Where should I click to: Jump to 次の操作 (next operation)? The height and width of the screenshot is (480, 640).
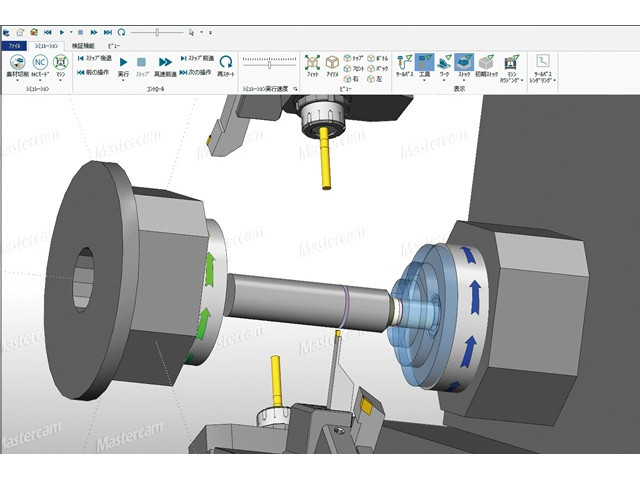click(196, 72)
